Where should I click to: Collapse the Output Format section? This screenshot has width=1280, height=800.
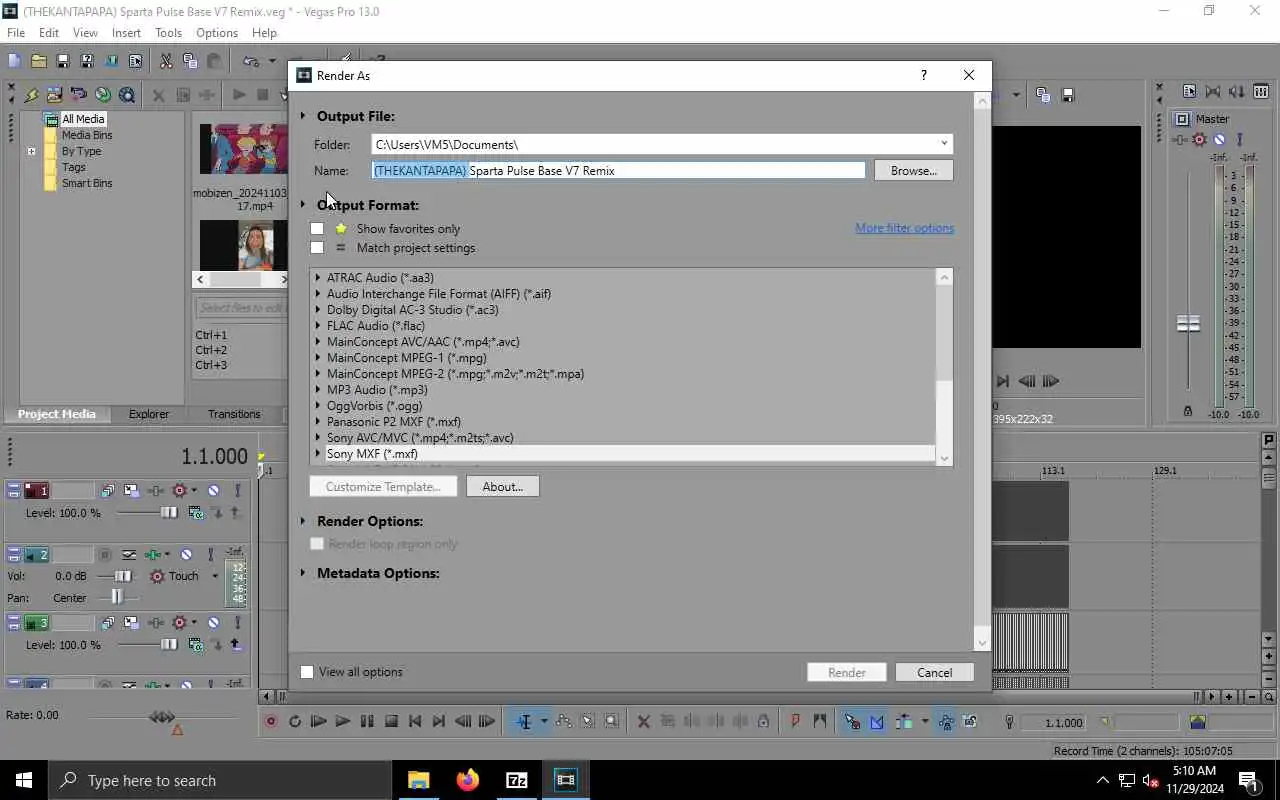tap(303, 205)
